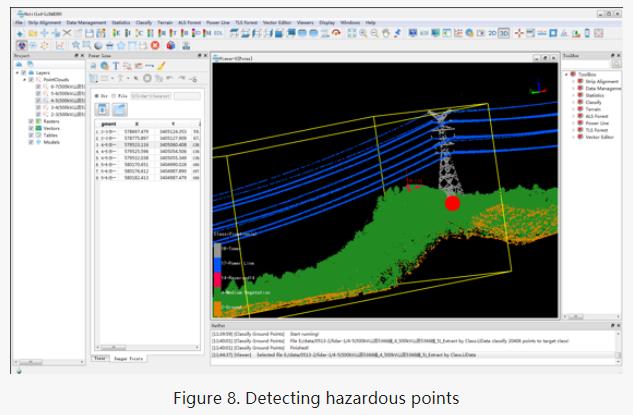The image size is (633, 415).
Task: Click the yellow brush icon in Power Line panel
Action: (161, 65)
